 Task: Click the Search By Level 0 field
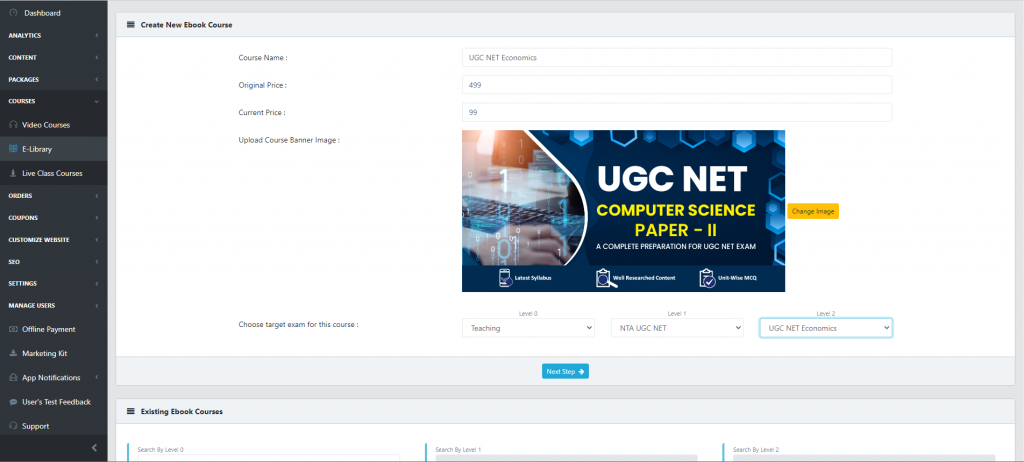(x=268, y=458)
